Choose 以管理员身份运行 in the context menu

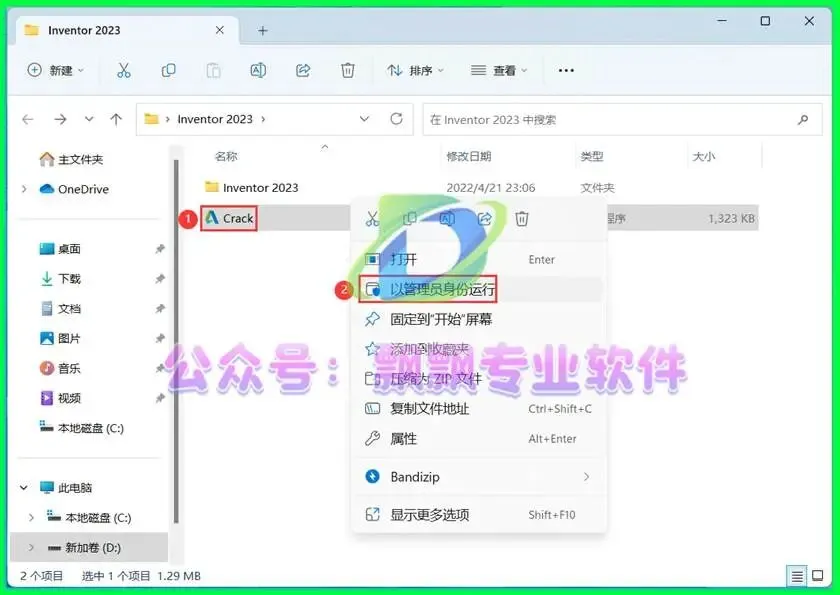point(479,289)
